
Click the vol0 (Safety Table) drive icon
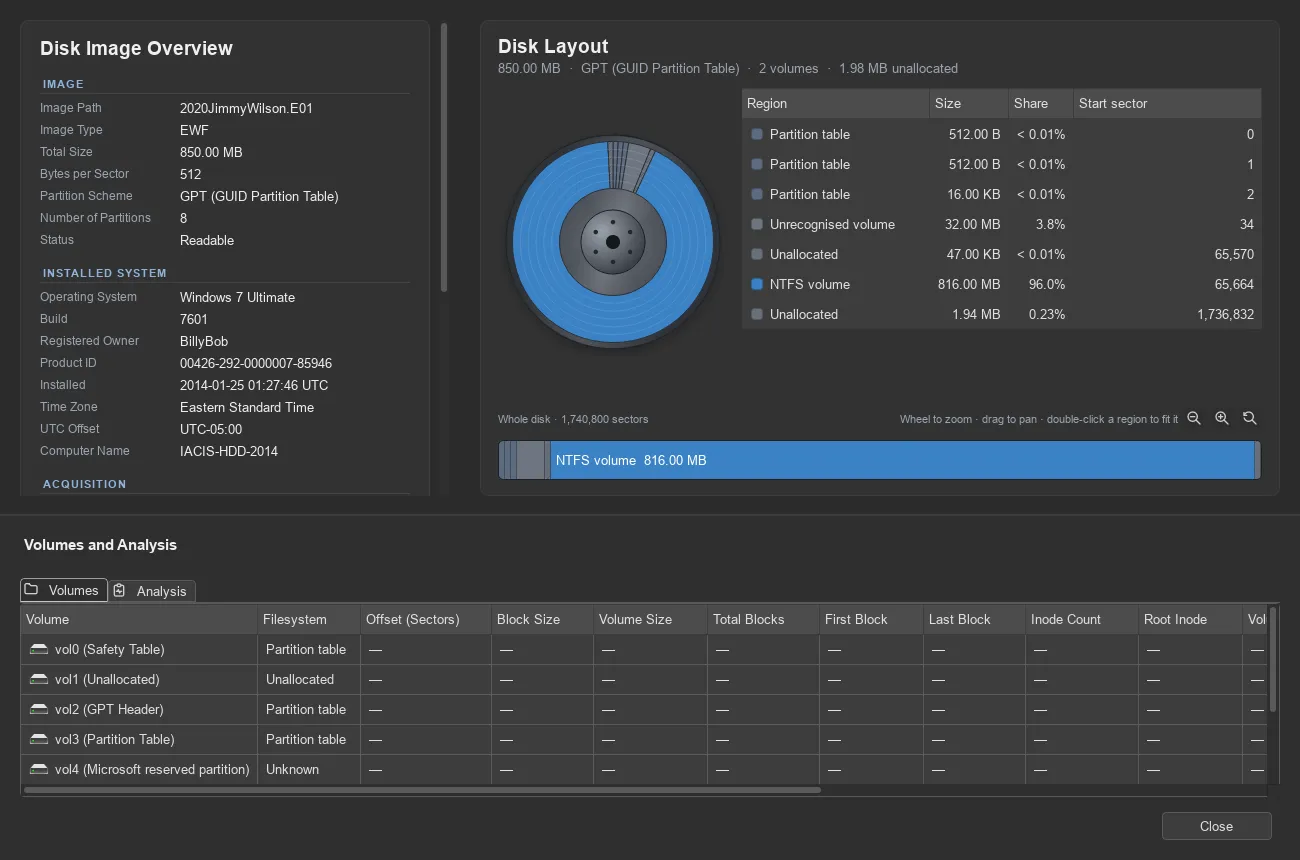click(x=39, y=649)
